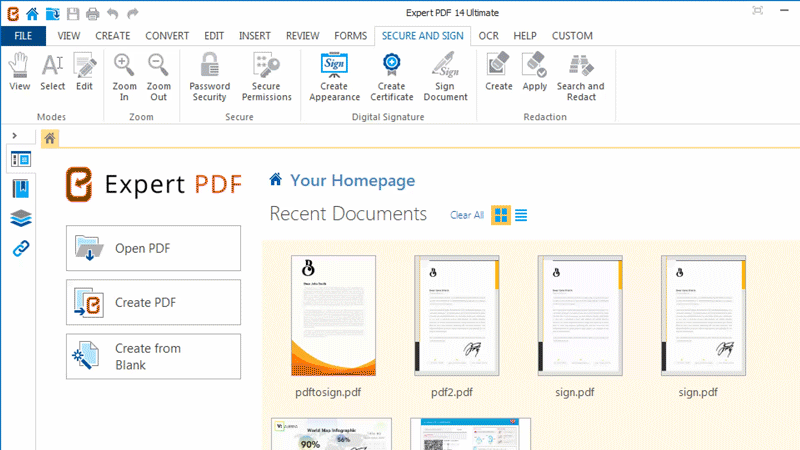Screen dimensions: 800x450
Task: Click the Redo arrow in quick access toolbar
Action: coord(132,14)
